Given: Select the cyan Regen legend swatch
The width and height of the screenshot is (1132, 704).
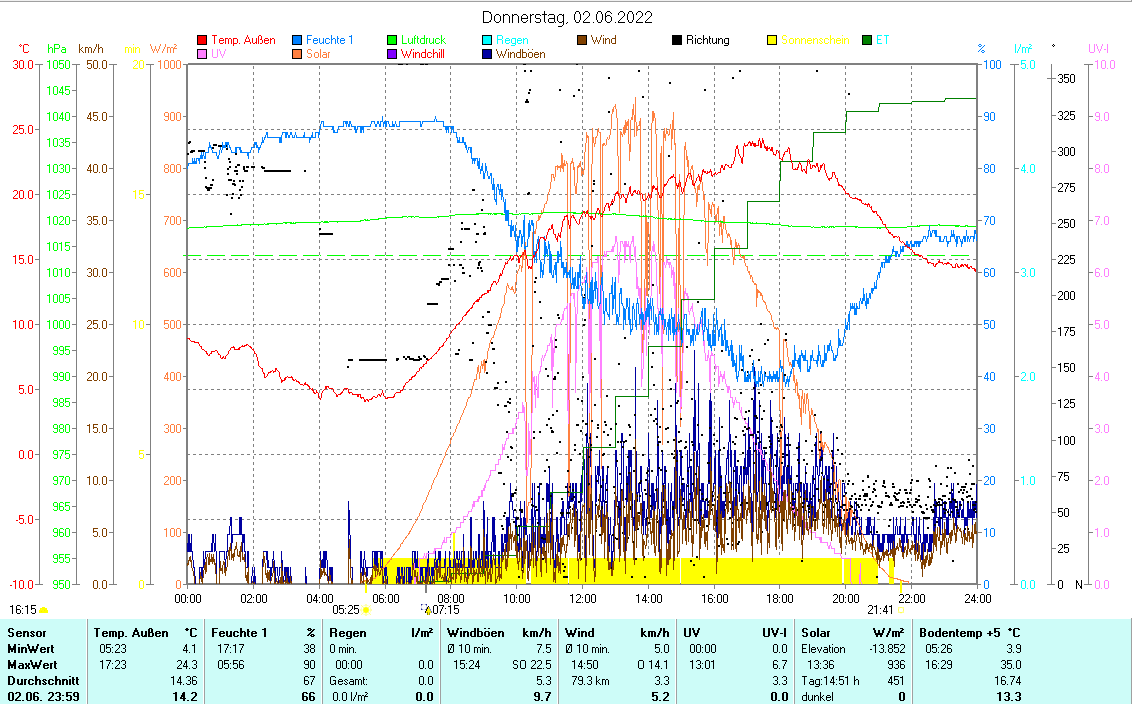Looking at the screenshot, I should tap(488, 41).
